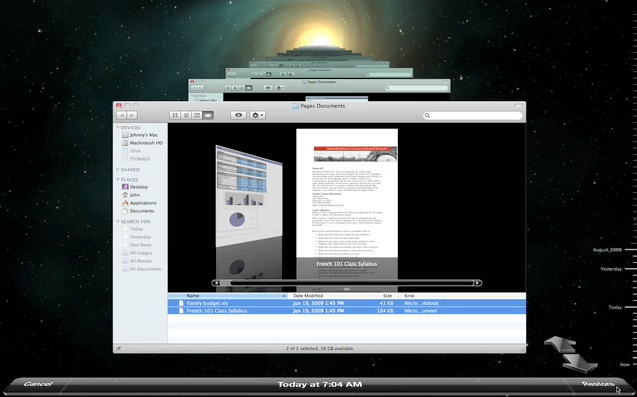The width and height of the screenshot is (637, 397).
Task: Go to newer backup with down arrow
Action: pos(580,362)
